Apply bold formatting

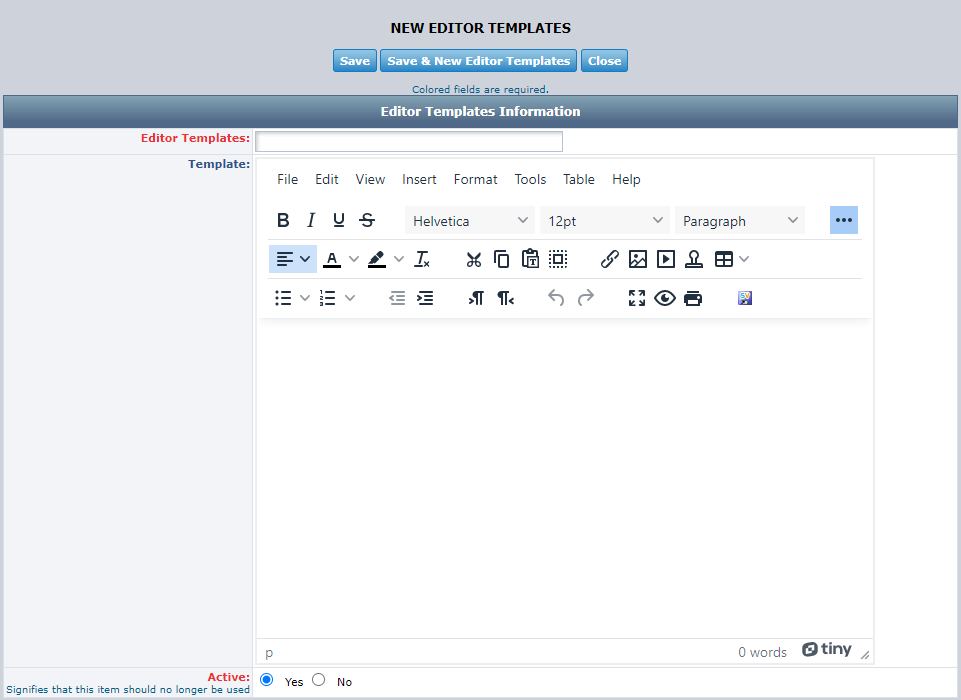pos(283,220)
